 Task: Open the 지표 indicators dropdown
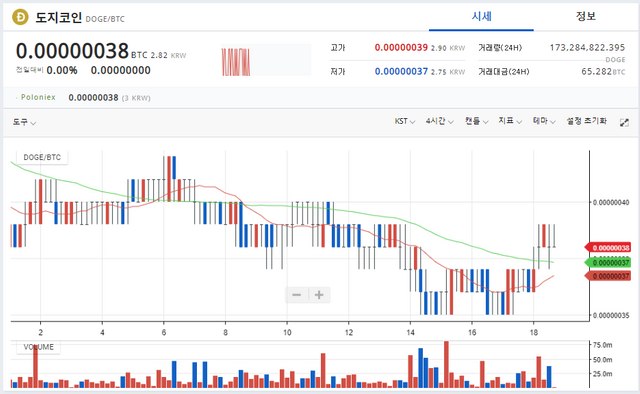[x=510, y=121]
